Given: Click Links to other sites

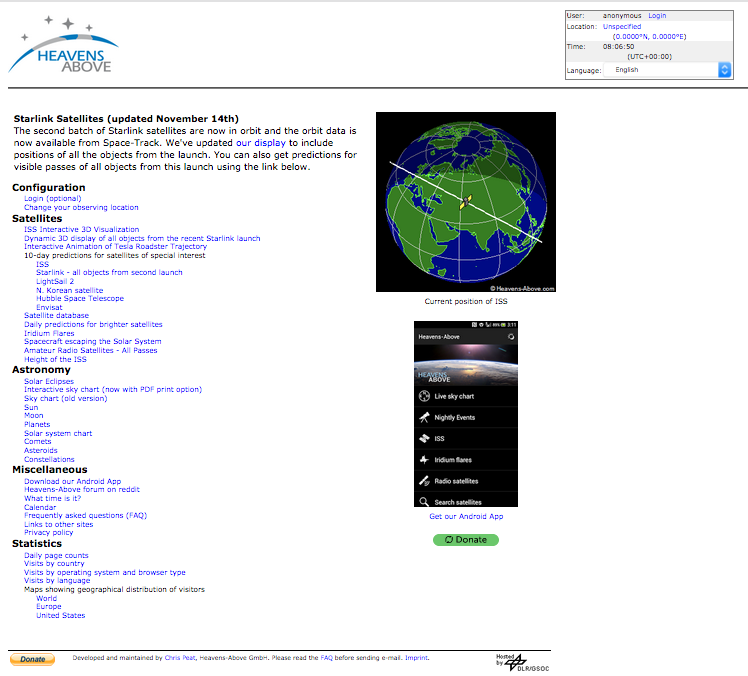Looking at the screenshot, I should tap(59, 525).
